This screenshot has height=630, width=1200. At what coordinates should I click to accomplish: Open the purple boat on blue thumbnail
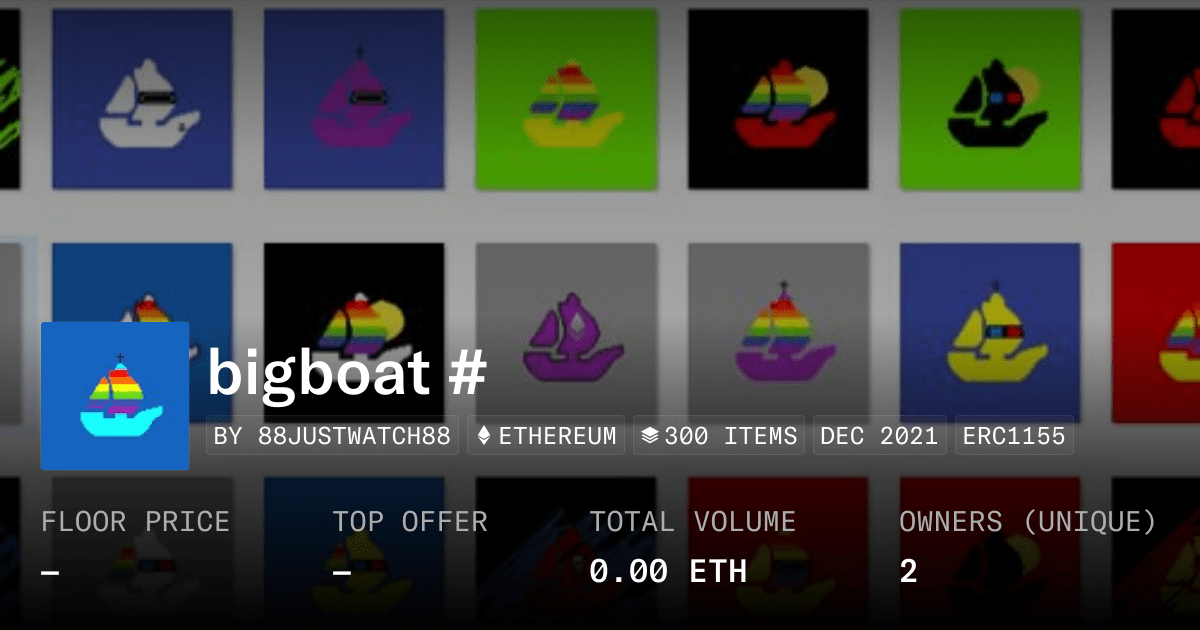click(x=354, y=99)
